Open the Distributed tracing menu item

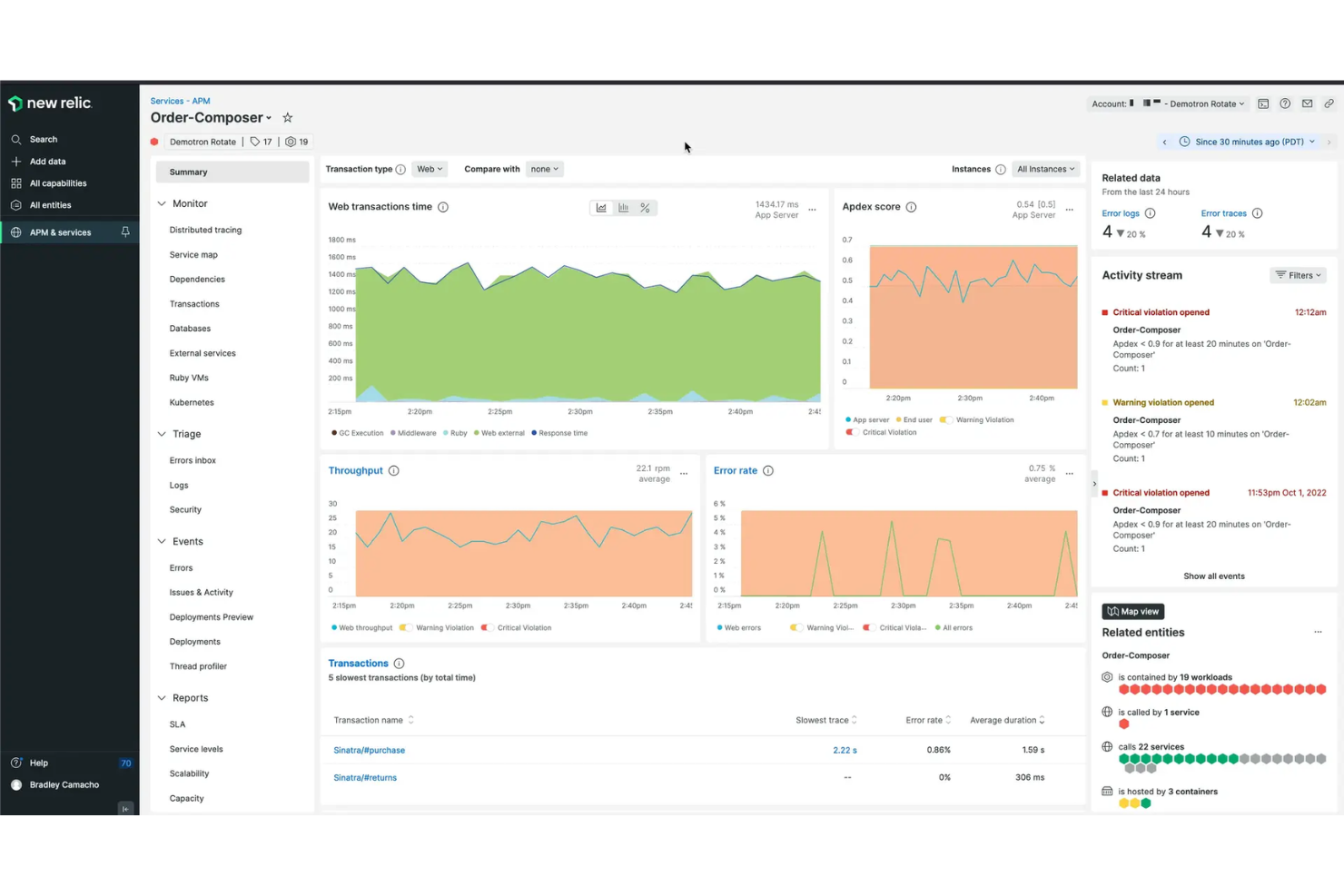tap(205, 230)
